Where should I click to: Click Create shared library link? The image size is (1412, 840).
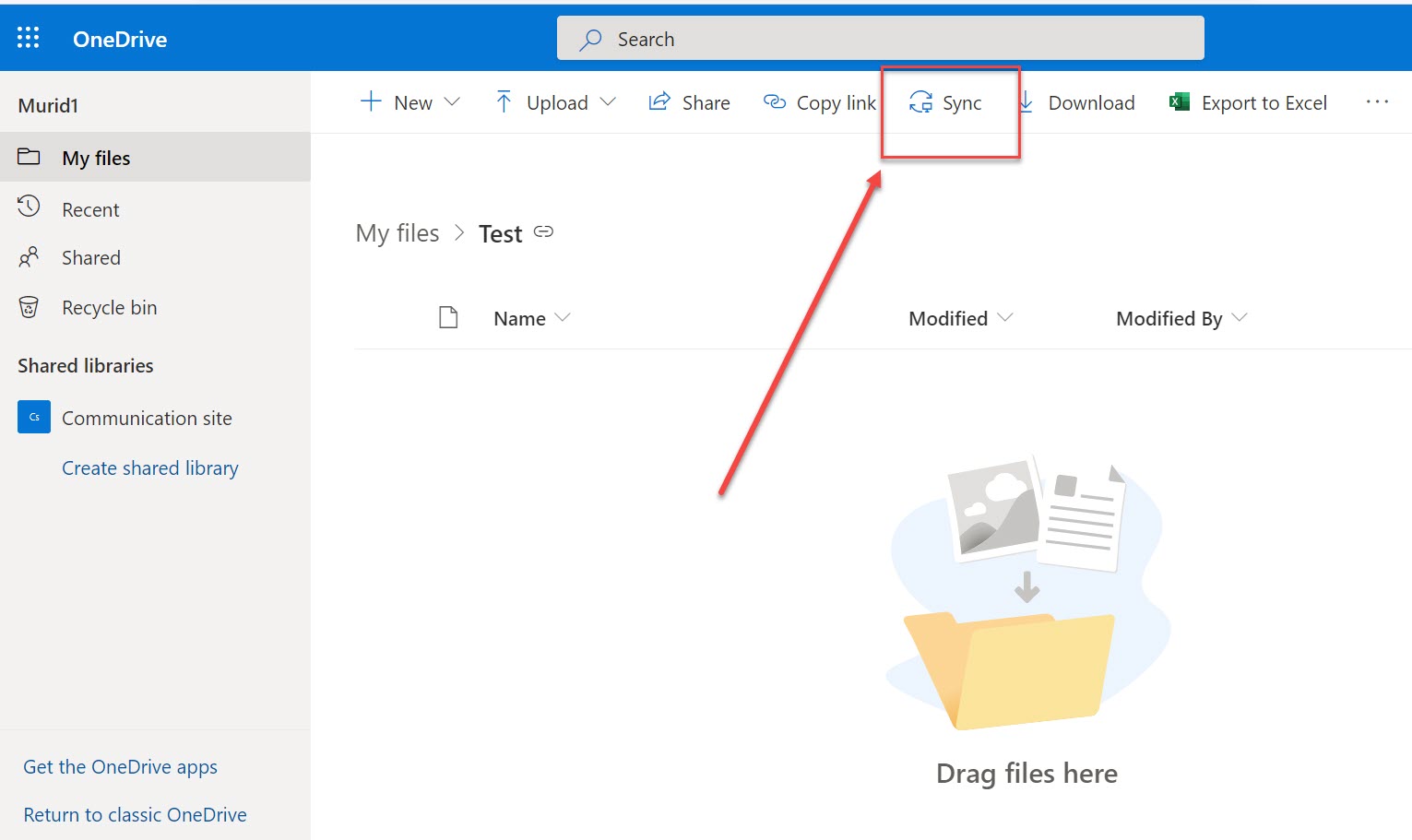[x=150, y=468]
